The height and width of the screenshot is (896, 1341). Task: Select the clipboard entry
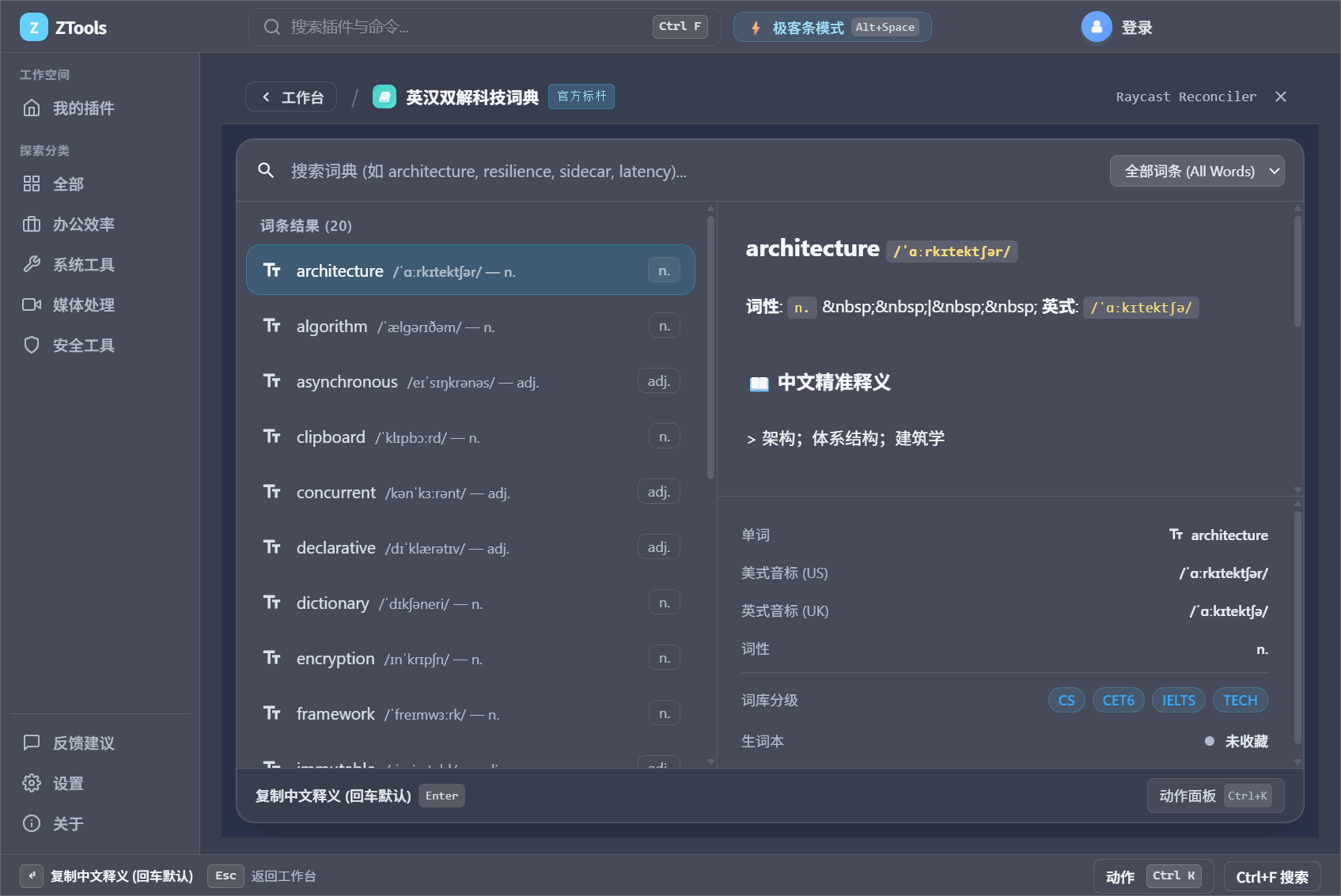coord(471,437)
